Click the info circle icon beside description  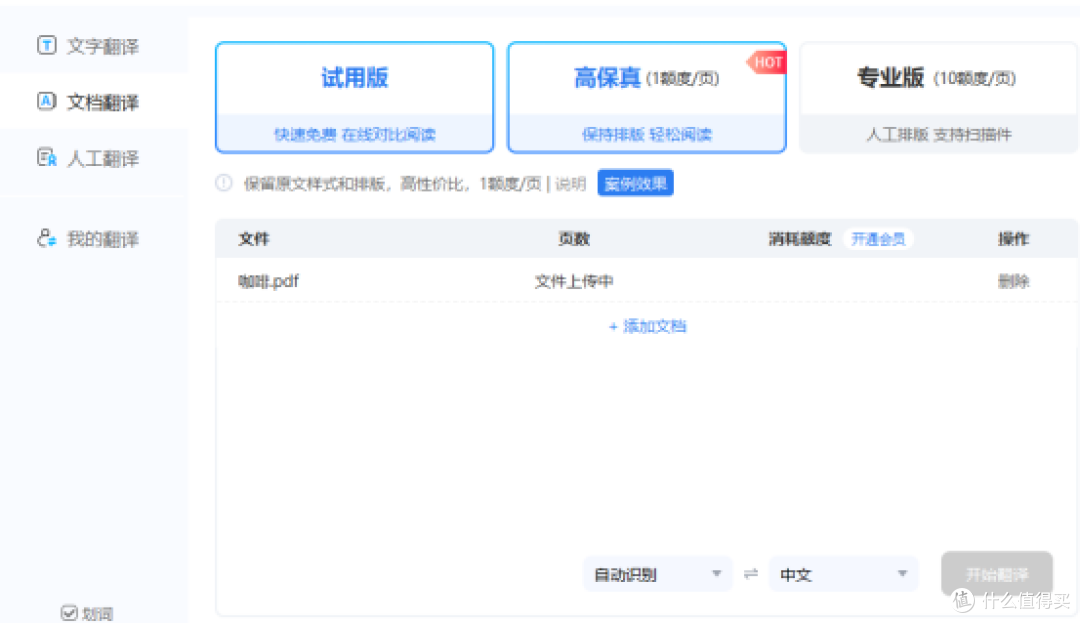(224, 183)
